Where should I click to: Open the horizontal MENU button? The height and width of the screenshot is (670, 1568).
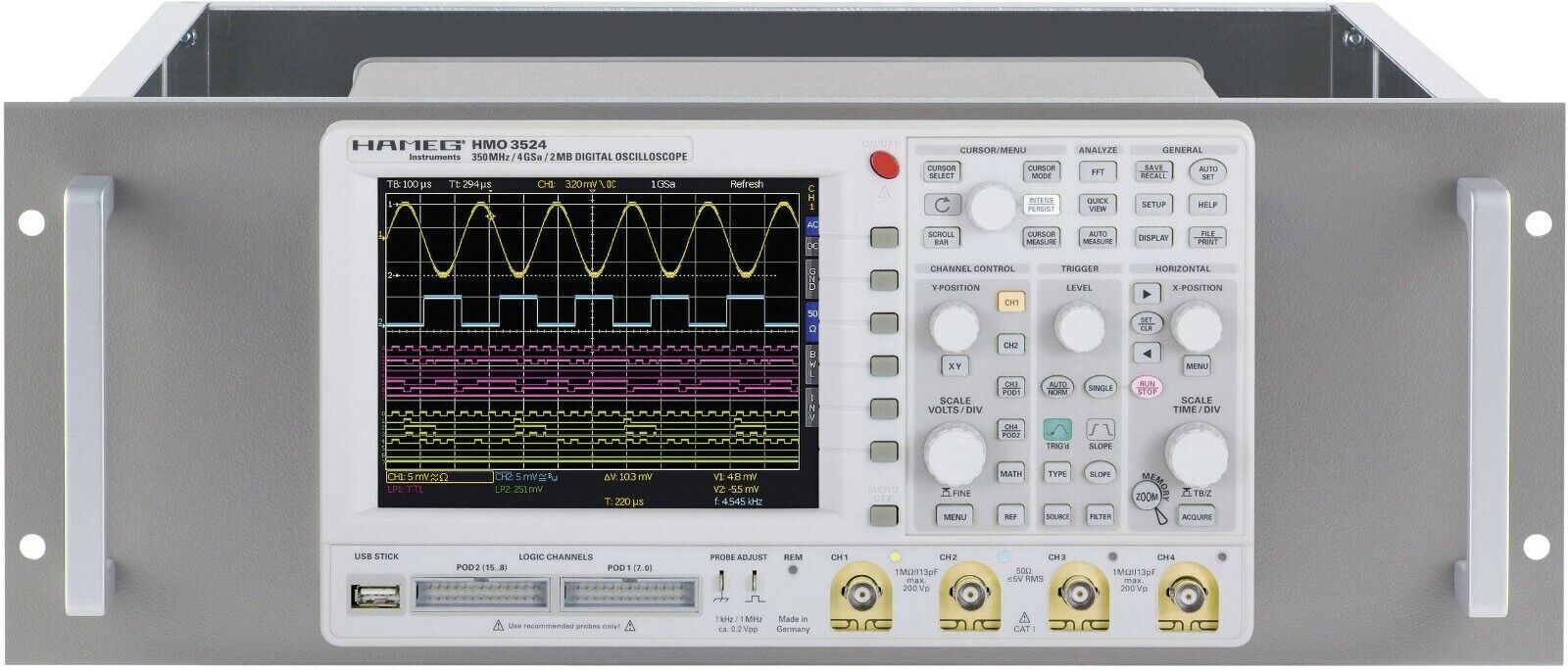coord(1197,365)
